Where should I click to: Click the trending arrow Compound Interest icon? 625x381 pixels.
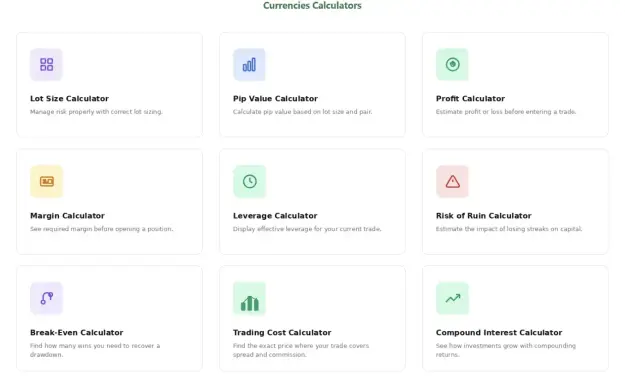pos(452,298)
